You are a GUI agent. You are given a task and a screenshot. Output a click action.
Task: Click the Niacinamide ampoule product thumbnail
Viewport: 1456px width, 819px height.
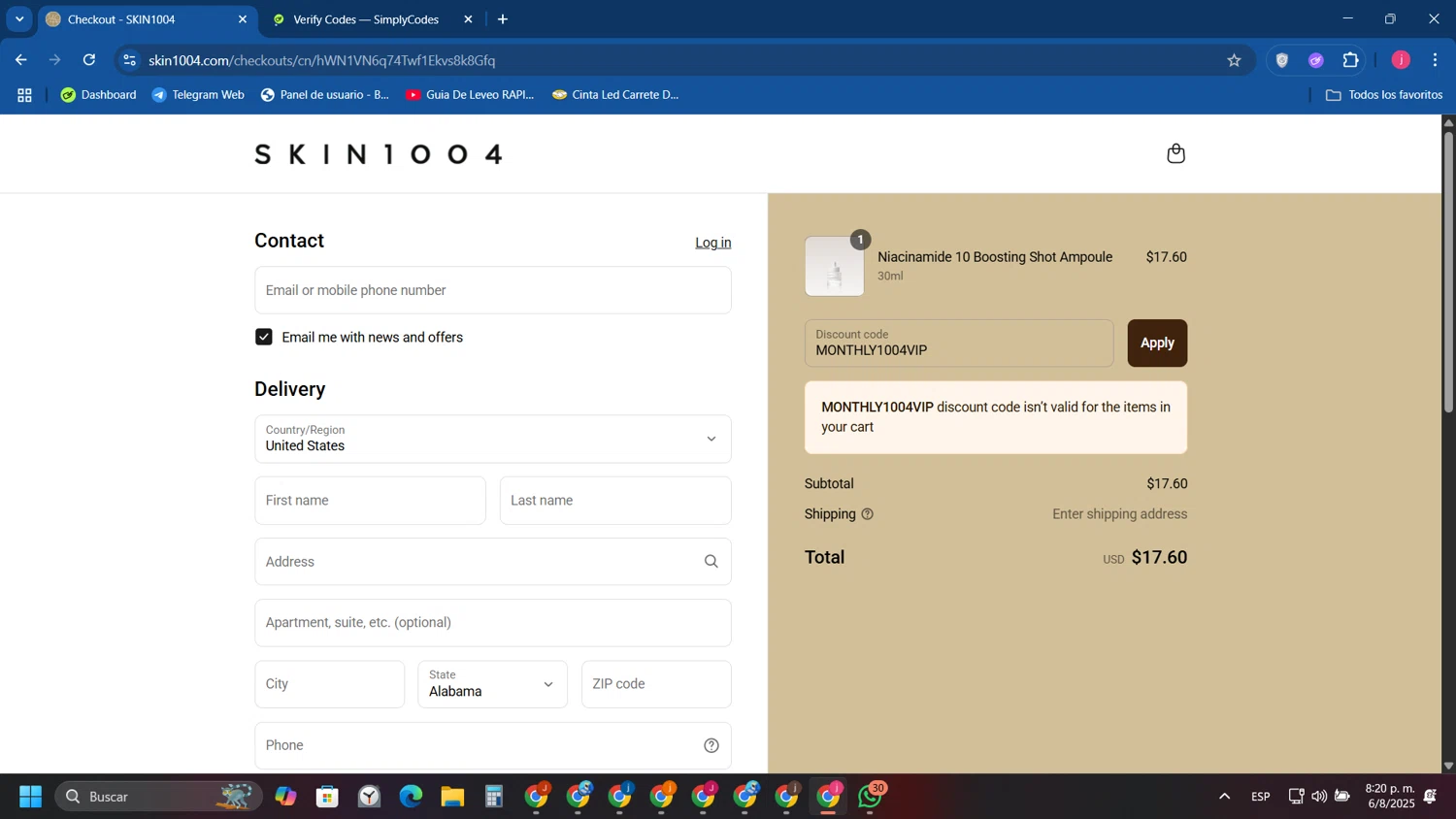(x=834, y=266)
